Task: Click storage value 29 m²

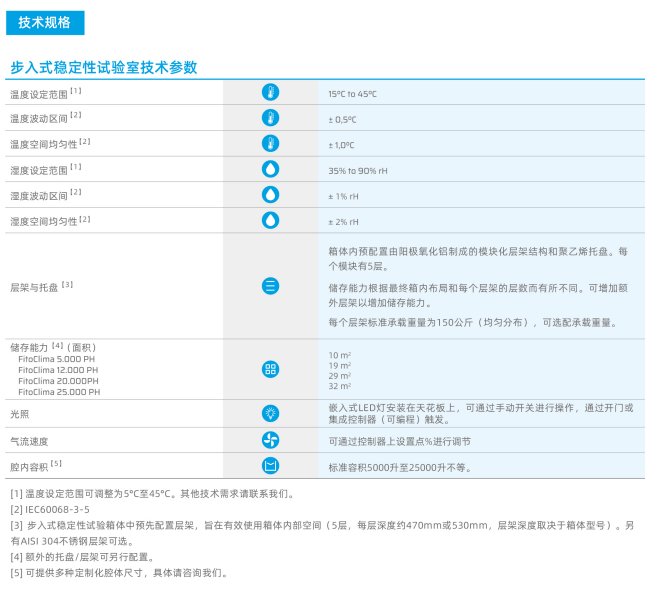Action: (x=340, y=376)
